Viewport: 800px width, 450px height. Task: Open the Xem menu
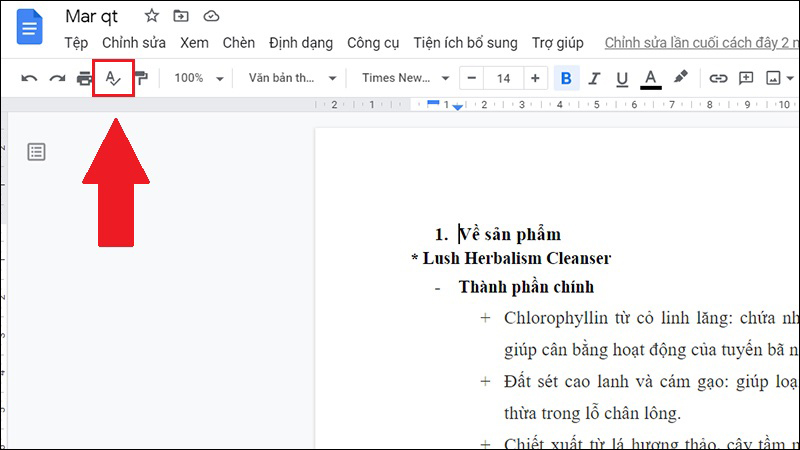[194, 43]
